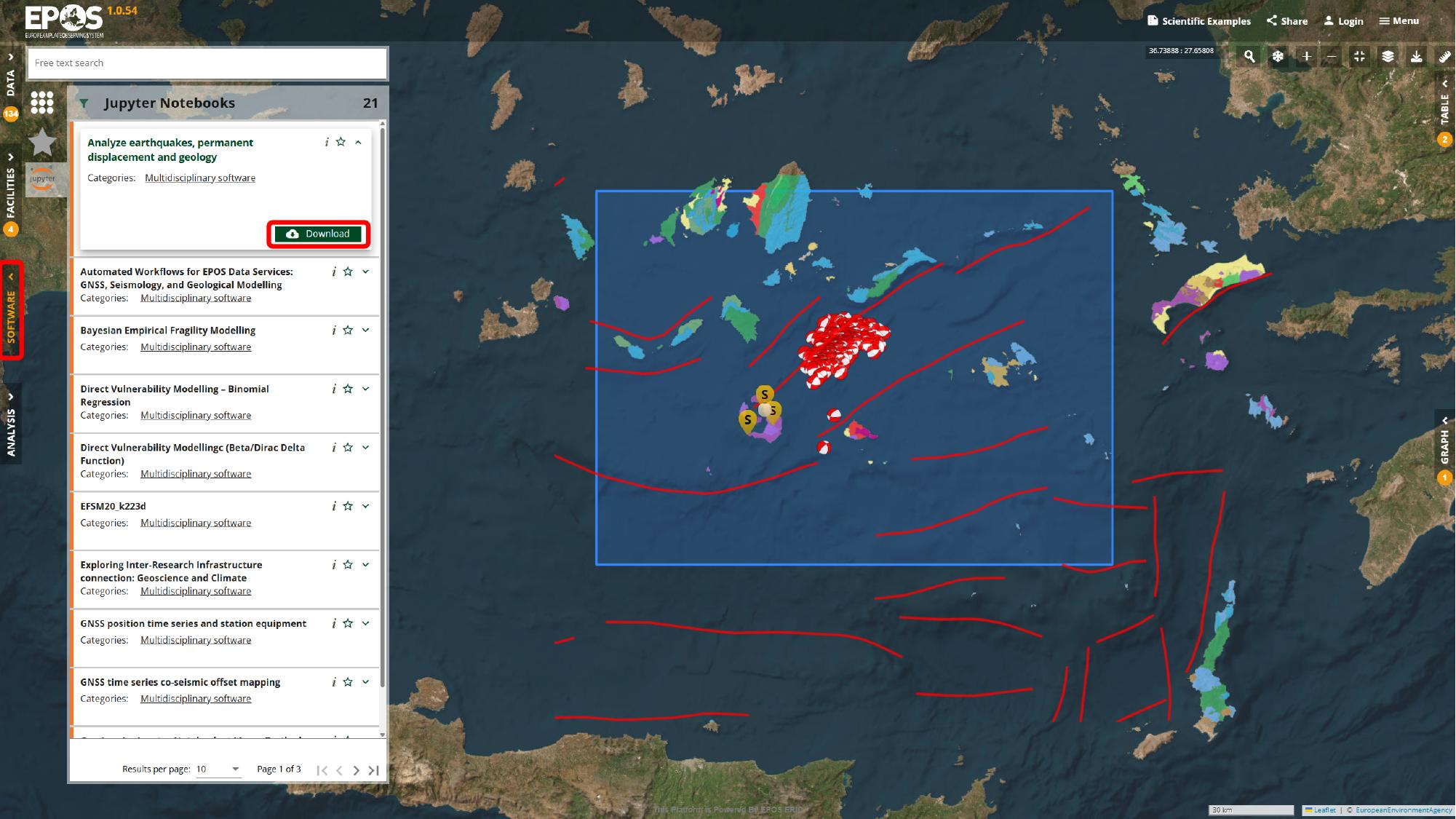The width and height of the screenshot is (1456, 819).
Task: Expand GNSS position time series entry
Action: (x=366, y=623)
